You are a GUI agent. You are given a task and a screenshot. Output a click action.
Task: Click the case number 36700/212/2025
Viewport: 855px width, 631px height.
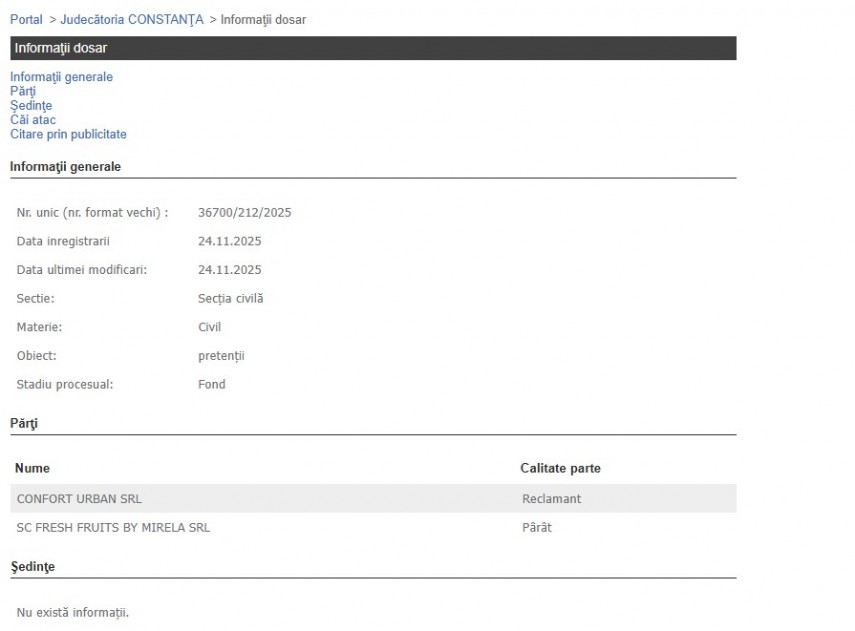(x=244, y=213)
